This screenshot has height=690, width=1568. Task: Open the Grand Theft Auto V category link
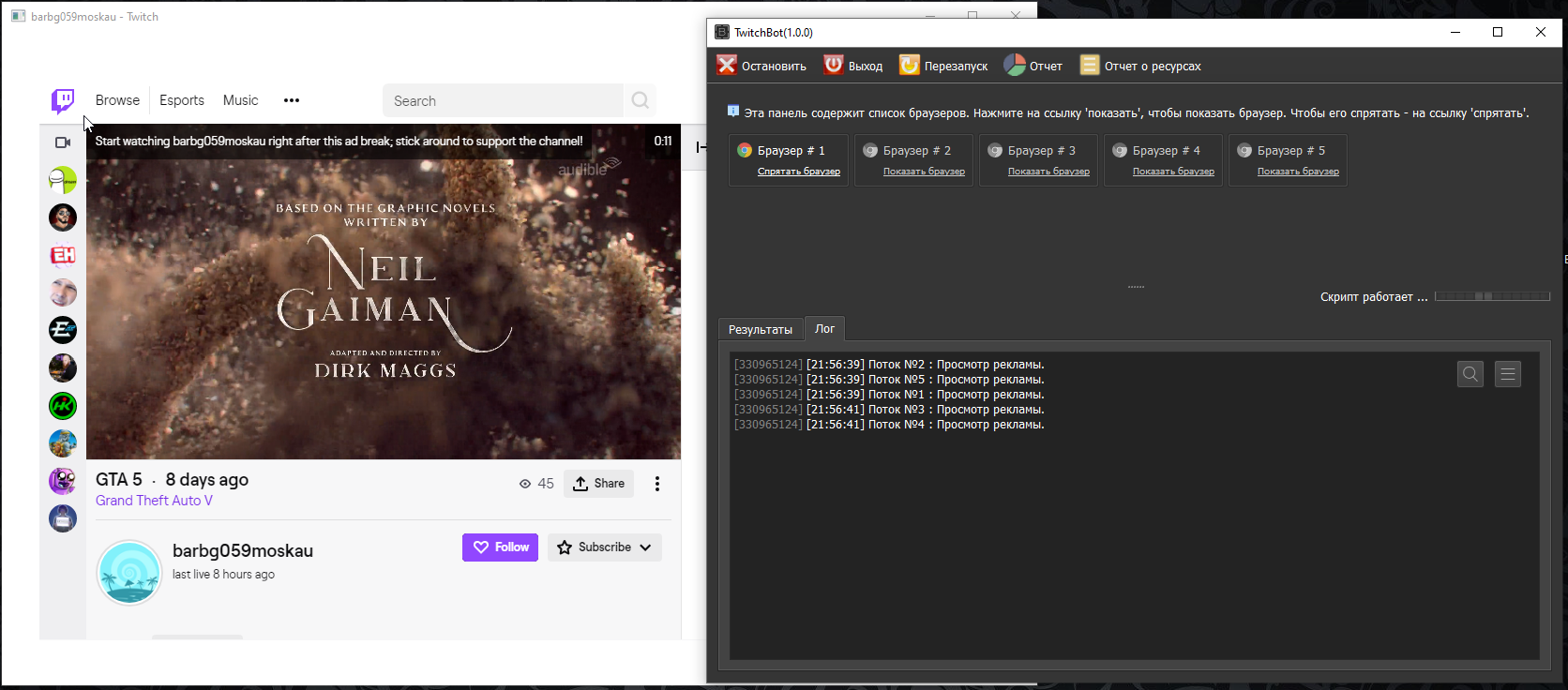coord(154,501)
